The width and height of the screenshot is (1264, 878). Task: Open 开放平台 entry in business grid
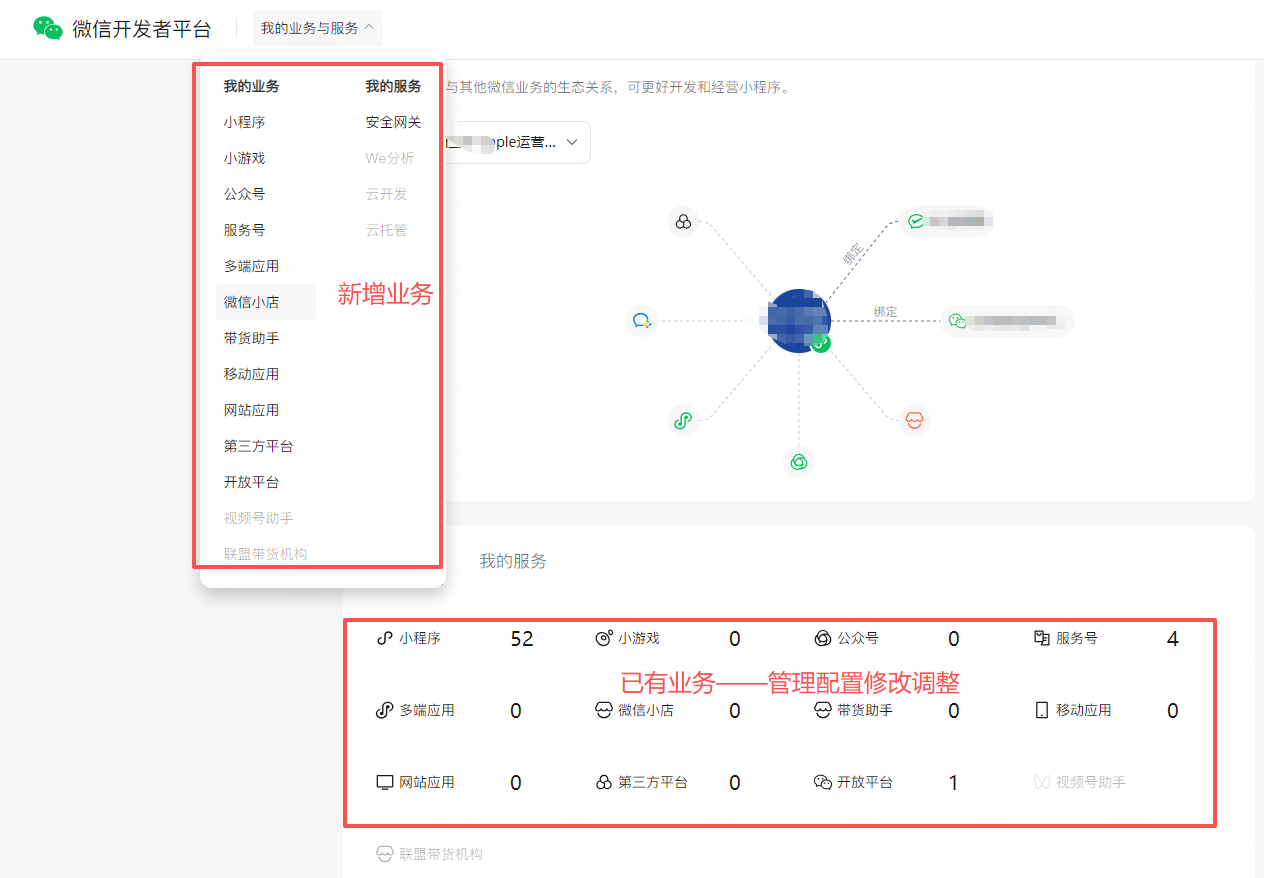(x=864, y=782)
